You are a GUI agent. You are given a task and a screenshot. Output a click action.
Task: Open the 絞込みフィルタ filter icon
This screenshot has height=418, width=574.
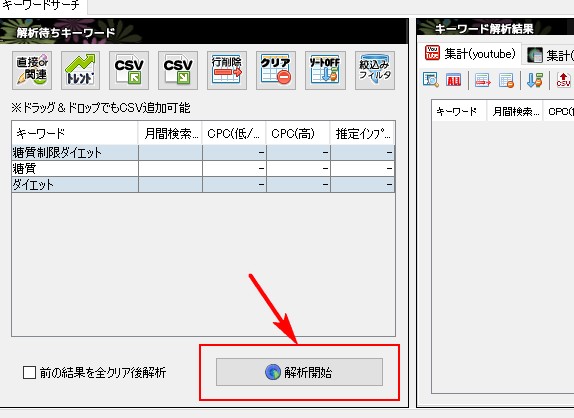tap(375, 70)
